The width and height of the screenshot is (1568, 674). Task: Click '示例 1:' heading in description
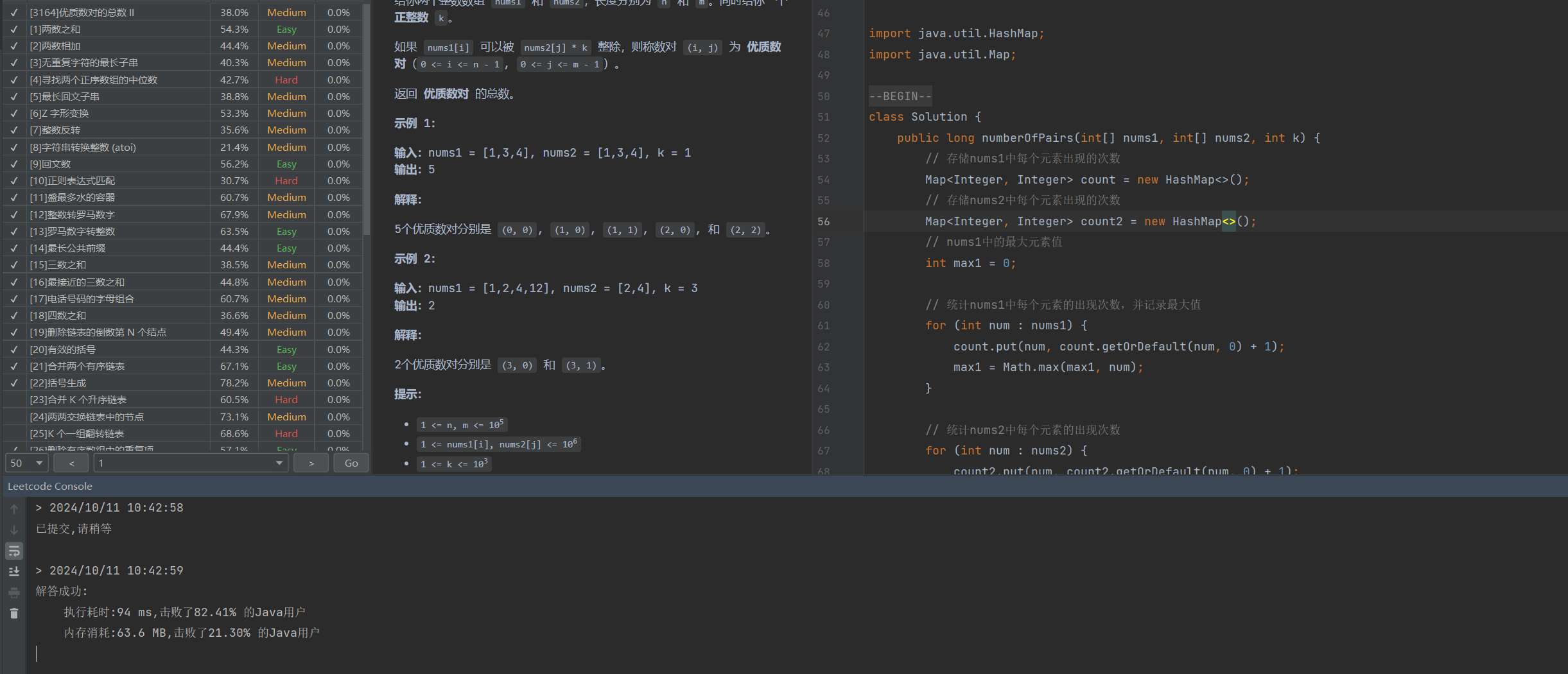[415, 123]
